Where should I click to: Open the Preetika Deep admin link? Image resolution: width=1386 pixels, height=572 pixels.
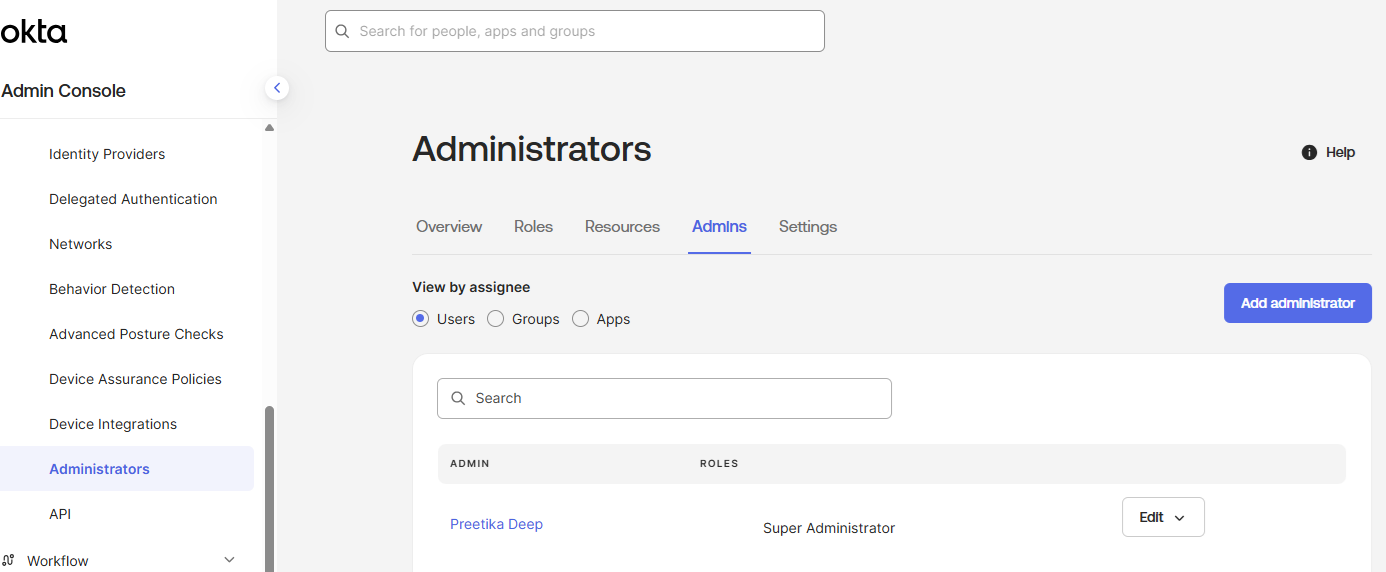496,524
